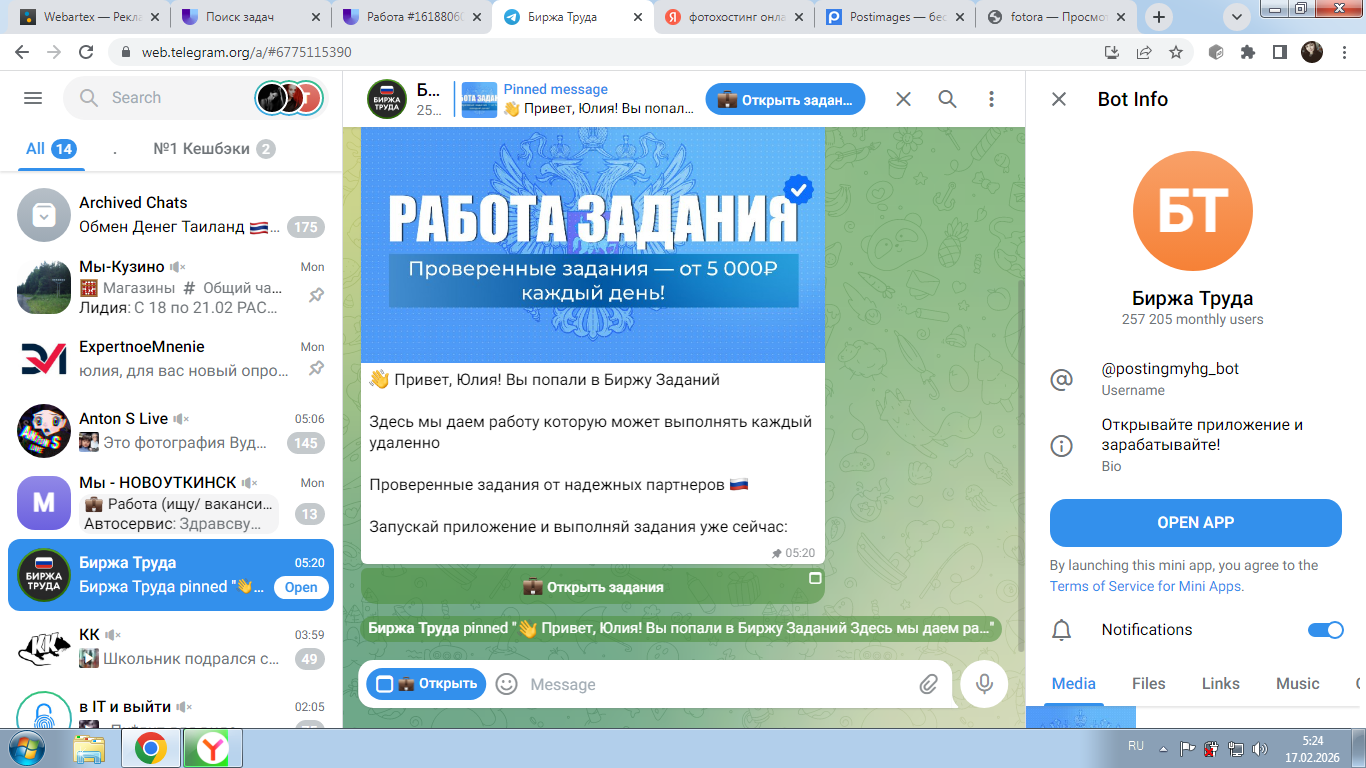Image resolution: width=1366 pixels, height=768 pixels.
Task: Click the Открыть задан... button in chat header
Action: 786,99
